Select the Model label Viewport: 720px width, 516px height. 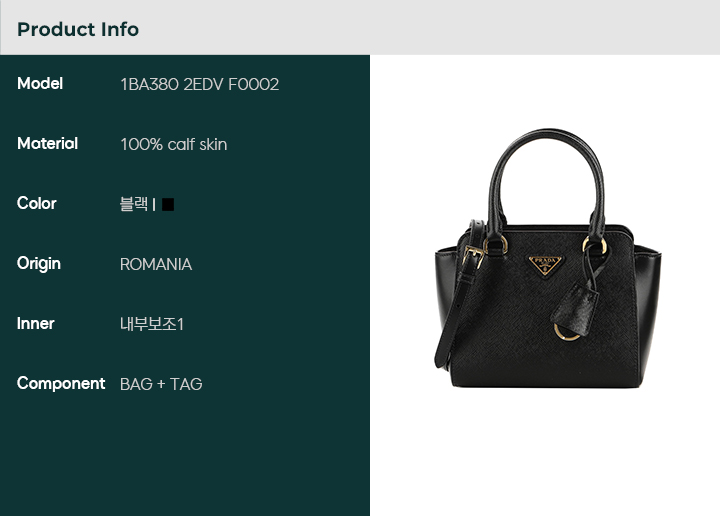pyautogui.click(x=40, y=84)
